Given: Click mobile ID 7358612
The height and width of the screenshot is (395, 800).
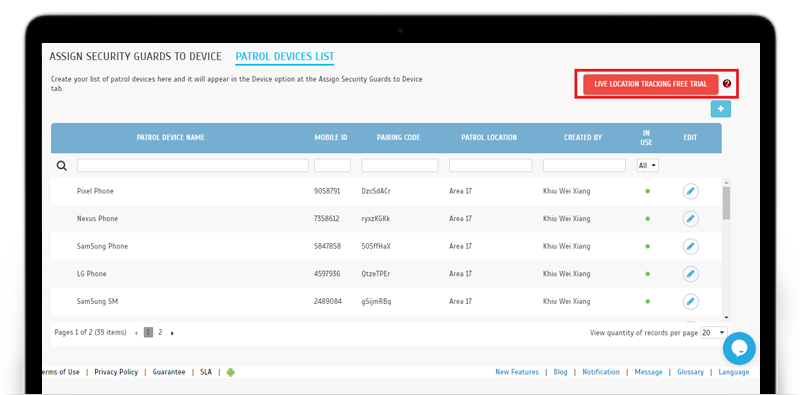Looking at the screenshot, I should 327,219.
